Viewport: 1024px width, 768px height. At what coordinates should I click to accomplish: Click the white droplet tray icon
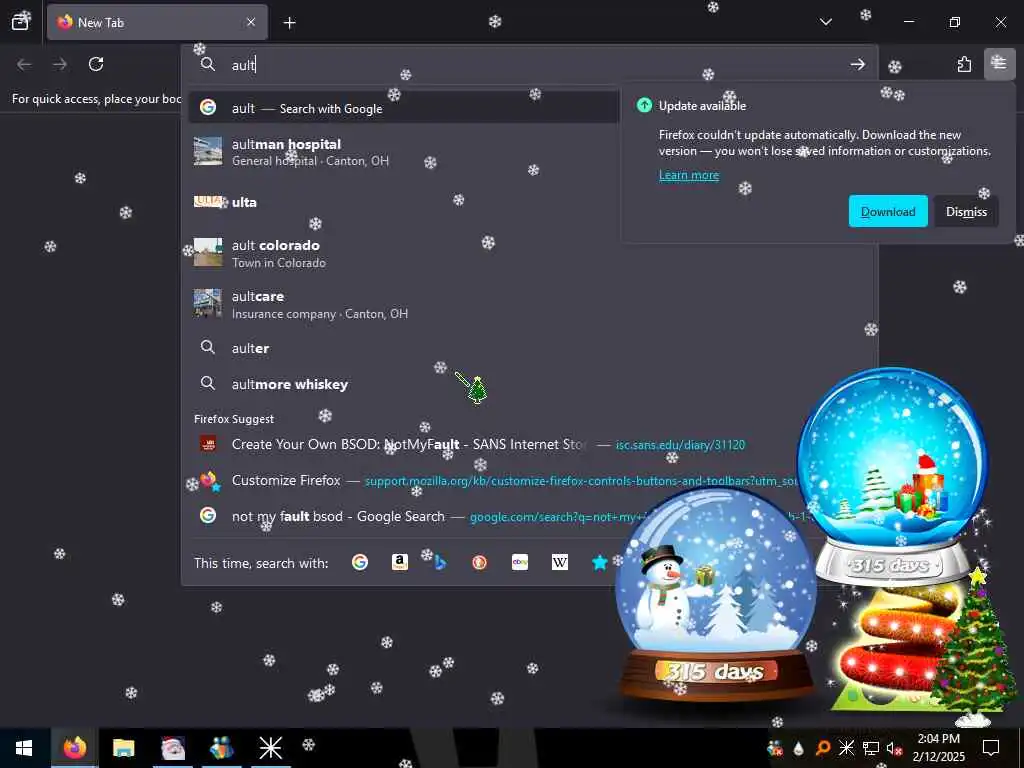coord(798,748)
